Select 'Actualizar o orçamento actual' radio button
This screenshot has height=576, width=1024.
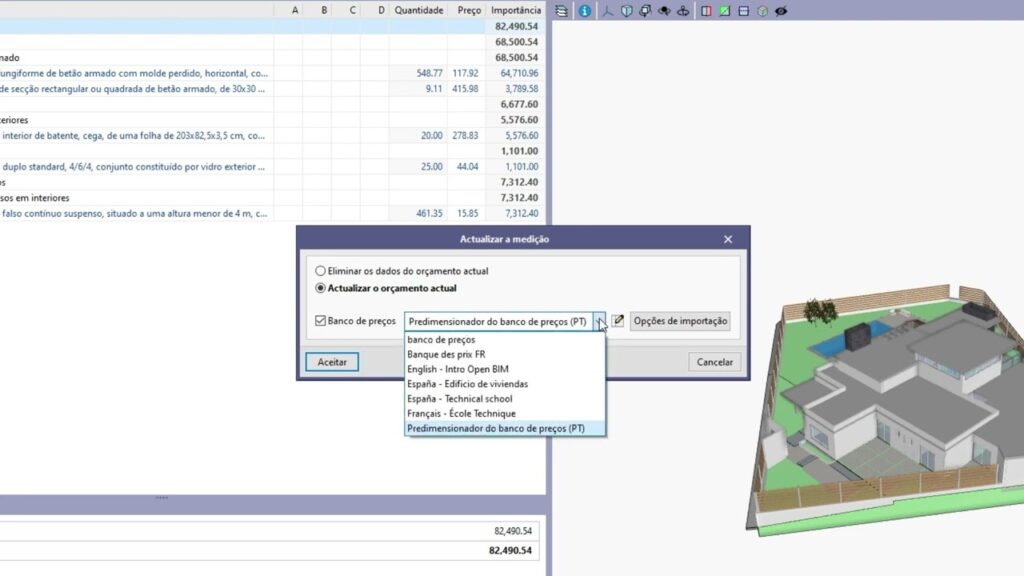click(321, 288)
